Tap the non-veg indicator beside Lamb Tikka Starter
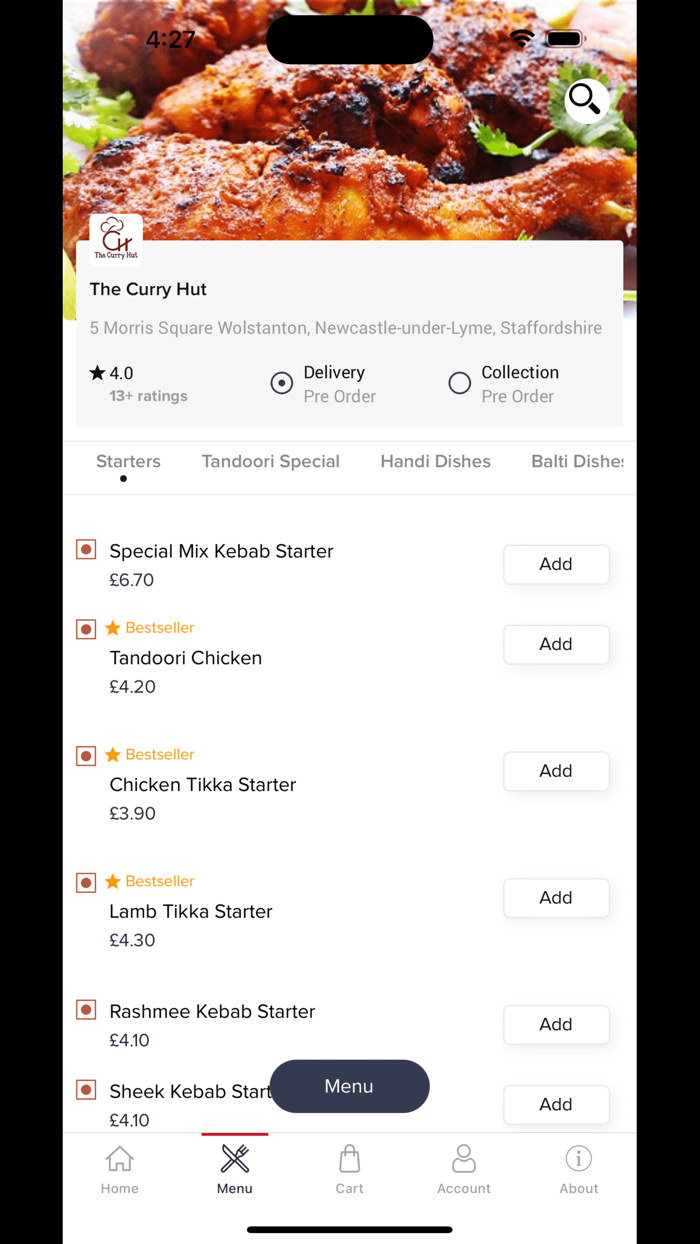Screen dimensions: 700x1244 coord(85,882)
